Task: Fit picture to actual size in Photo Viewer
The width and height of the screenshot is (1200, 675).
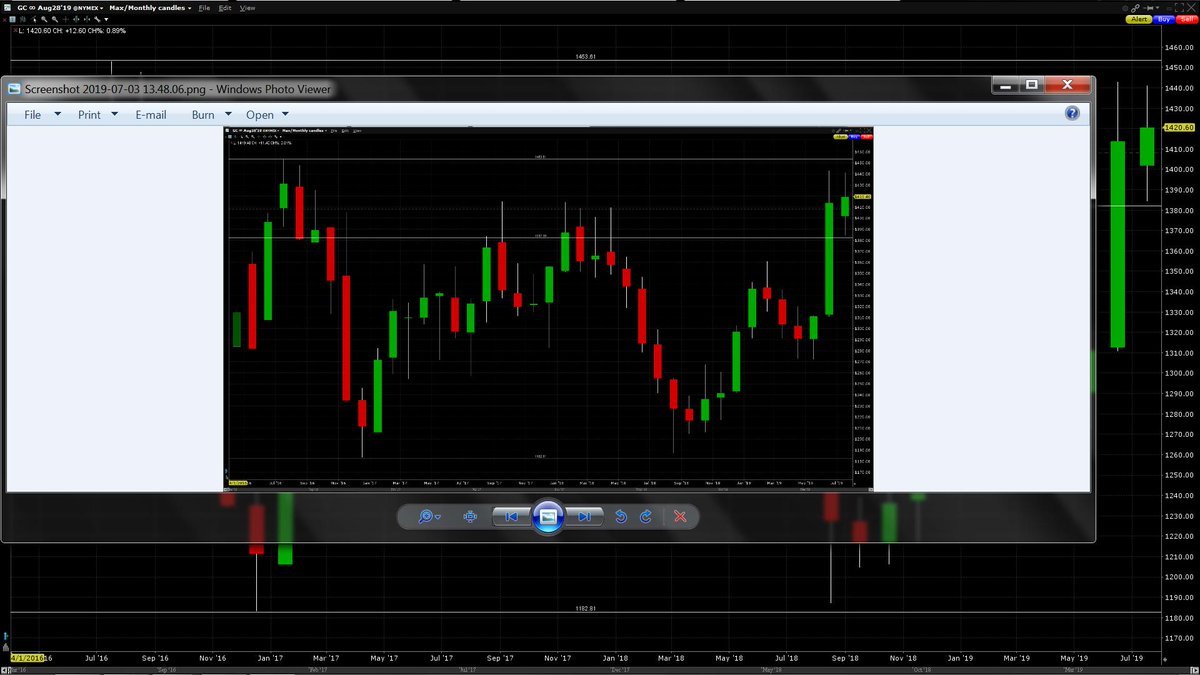Action: point(470,516)
